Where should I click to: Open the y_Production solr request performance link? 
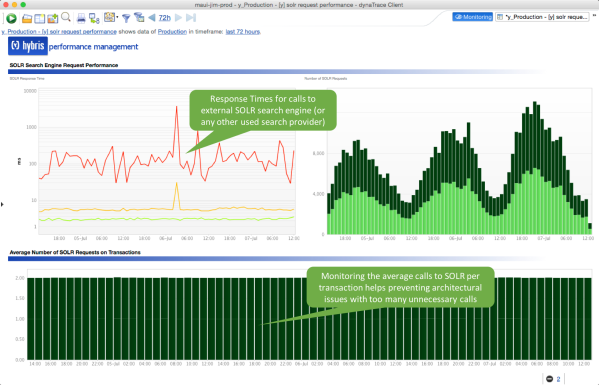59,32
